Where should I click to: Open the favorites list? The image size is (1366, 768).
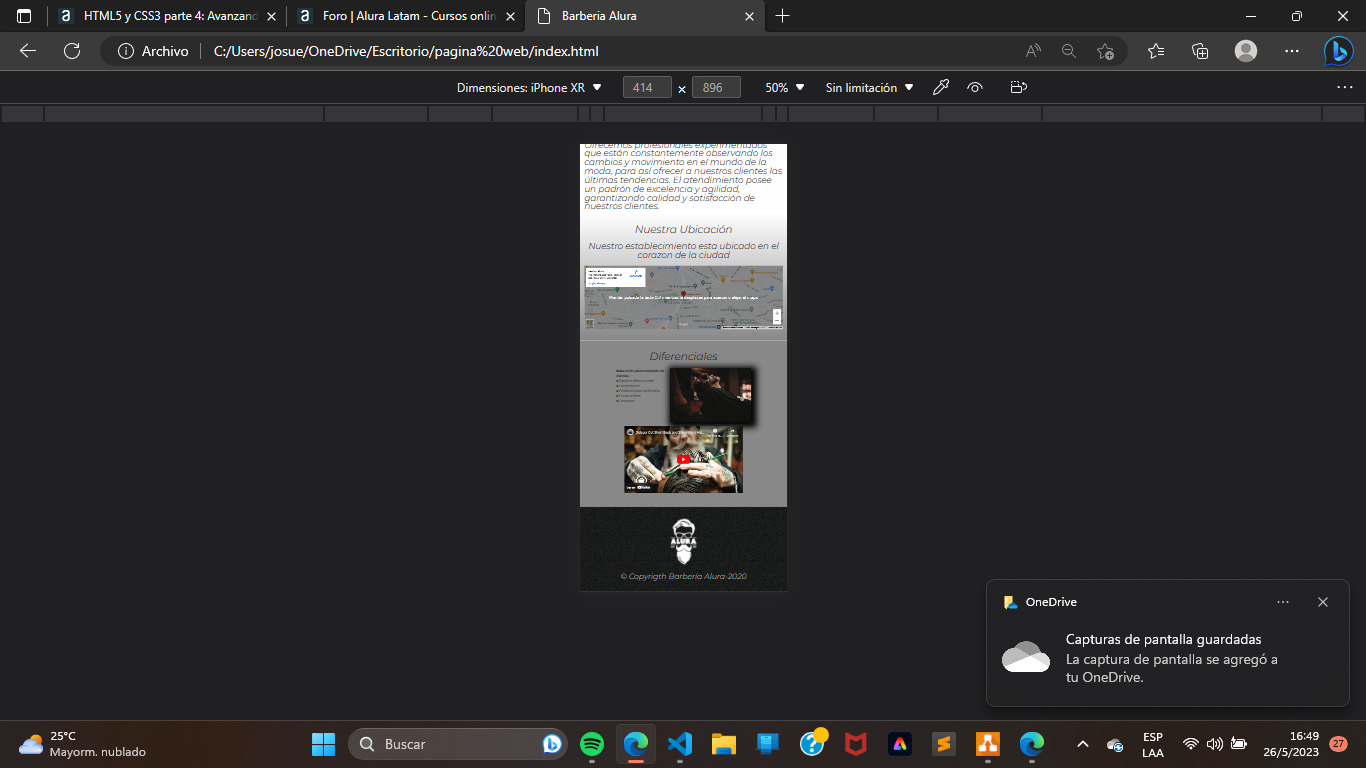coord(1156,51)
